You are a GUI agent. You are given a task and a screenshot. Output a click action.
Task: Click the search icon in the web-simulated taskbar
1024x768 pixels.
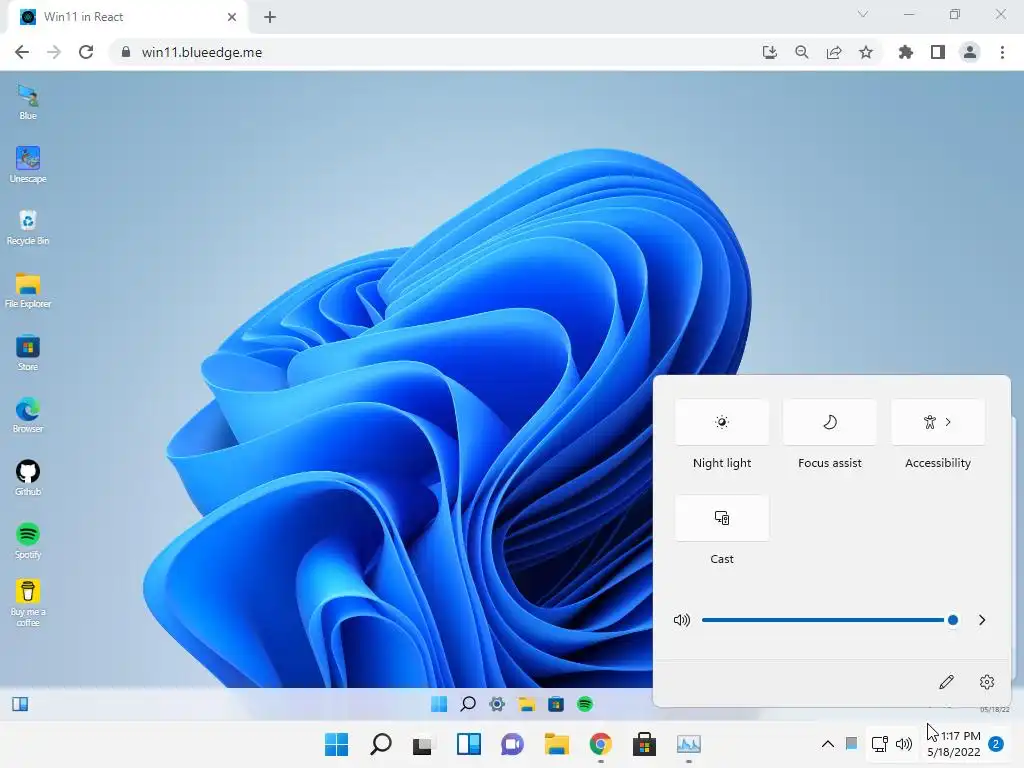tap(468, 704)
